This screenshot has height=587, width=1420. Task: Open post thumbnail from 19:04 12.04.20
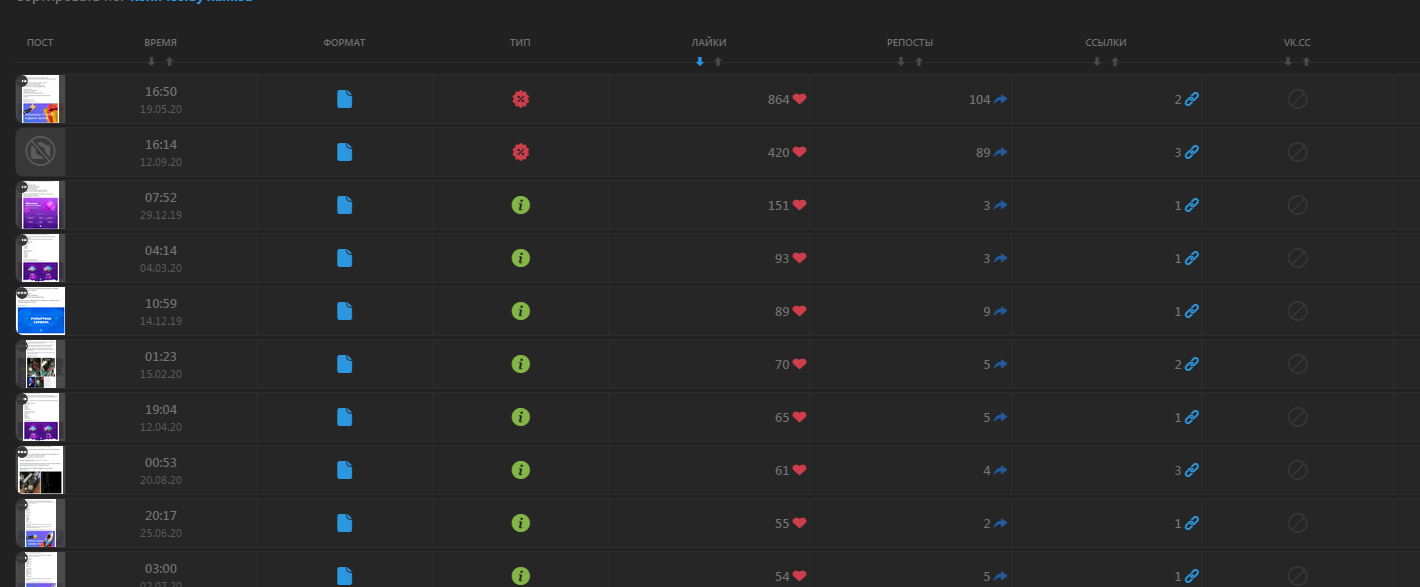(x=40, y=417)
